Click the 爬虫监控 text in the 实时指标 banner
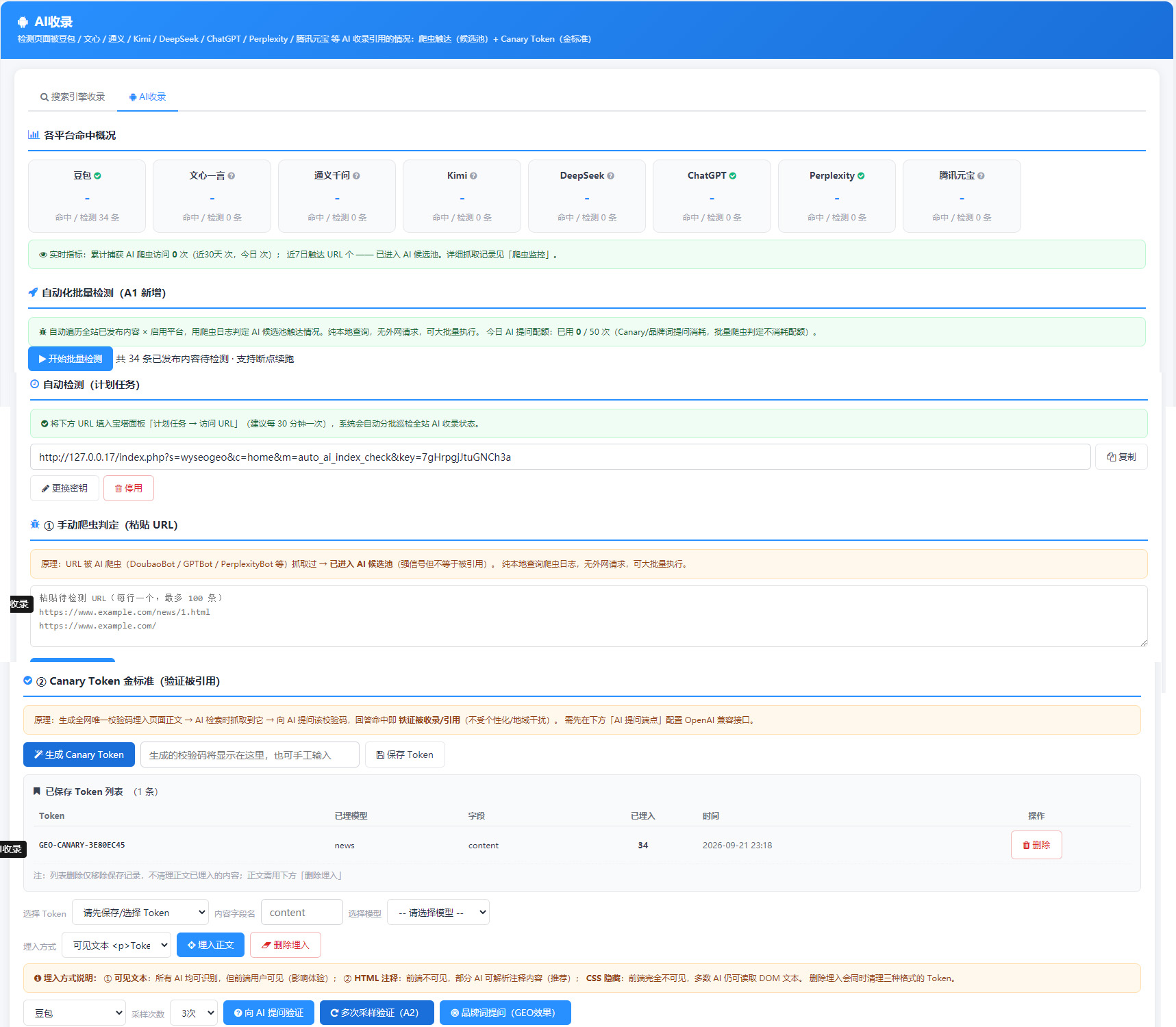The width and height of the screenshot is (1176, 1027). pyautogui.click(x=529, y=255)
